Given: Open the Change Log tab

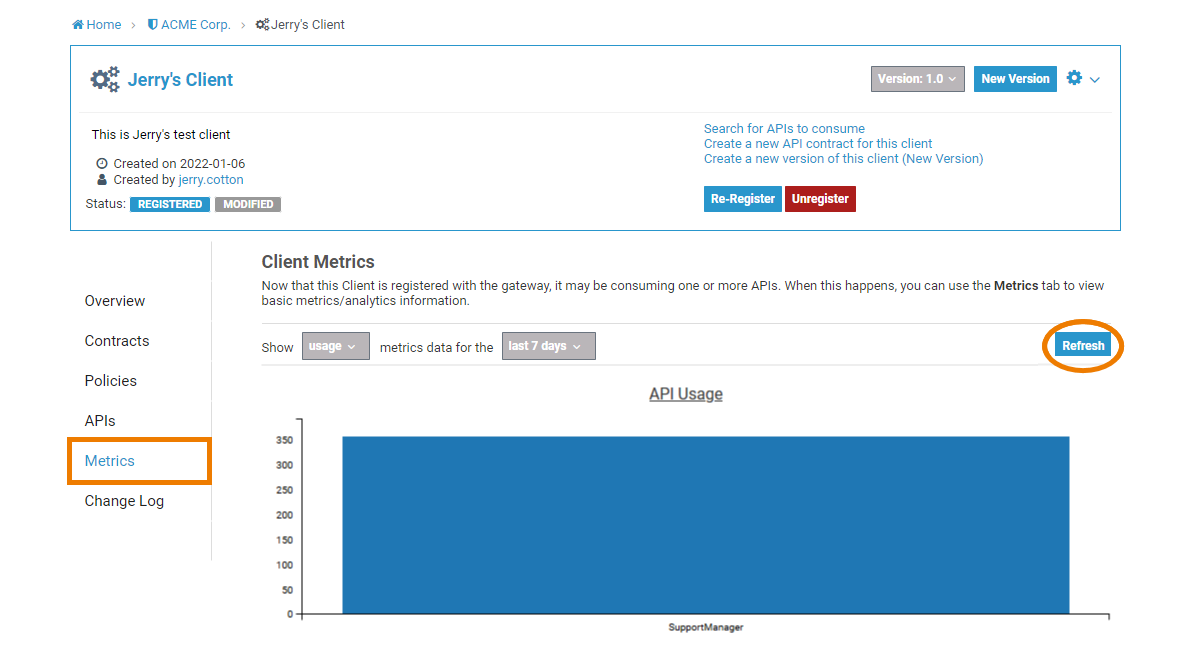Looking at the screenshot, I should (x=124, y=501).
